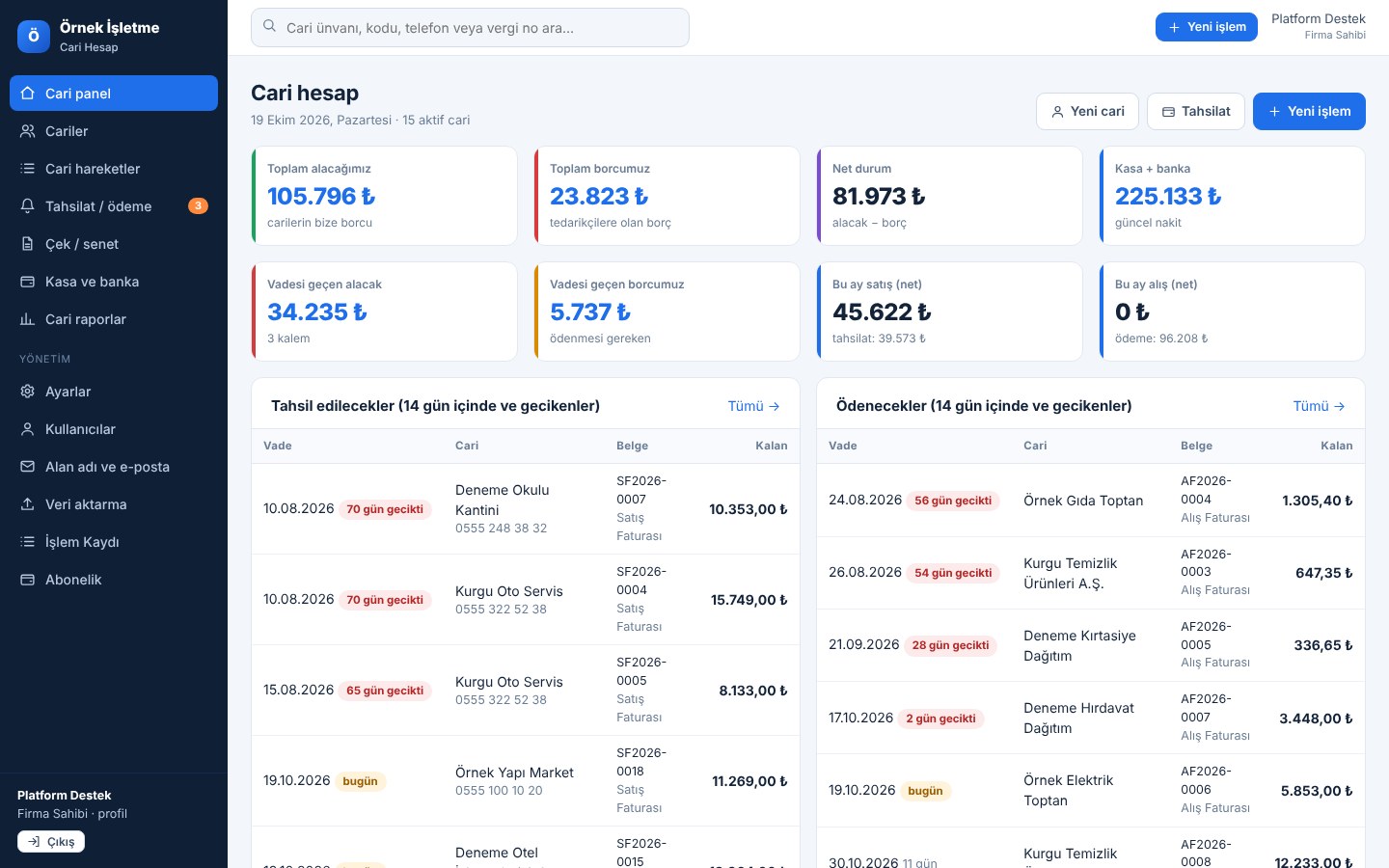
Task: Open the Veri aktarma upload icon
Action: [x=27, y=504]
